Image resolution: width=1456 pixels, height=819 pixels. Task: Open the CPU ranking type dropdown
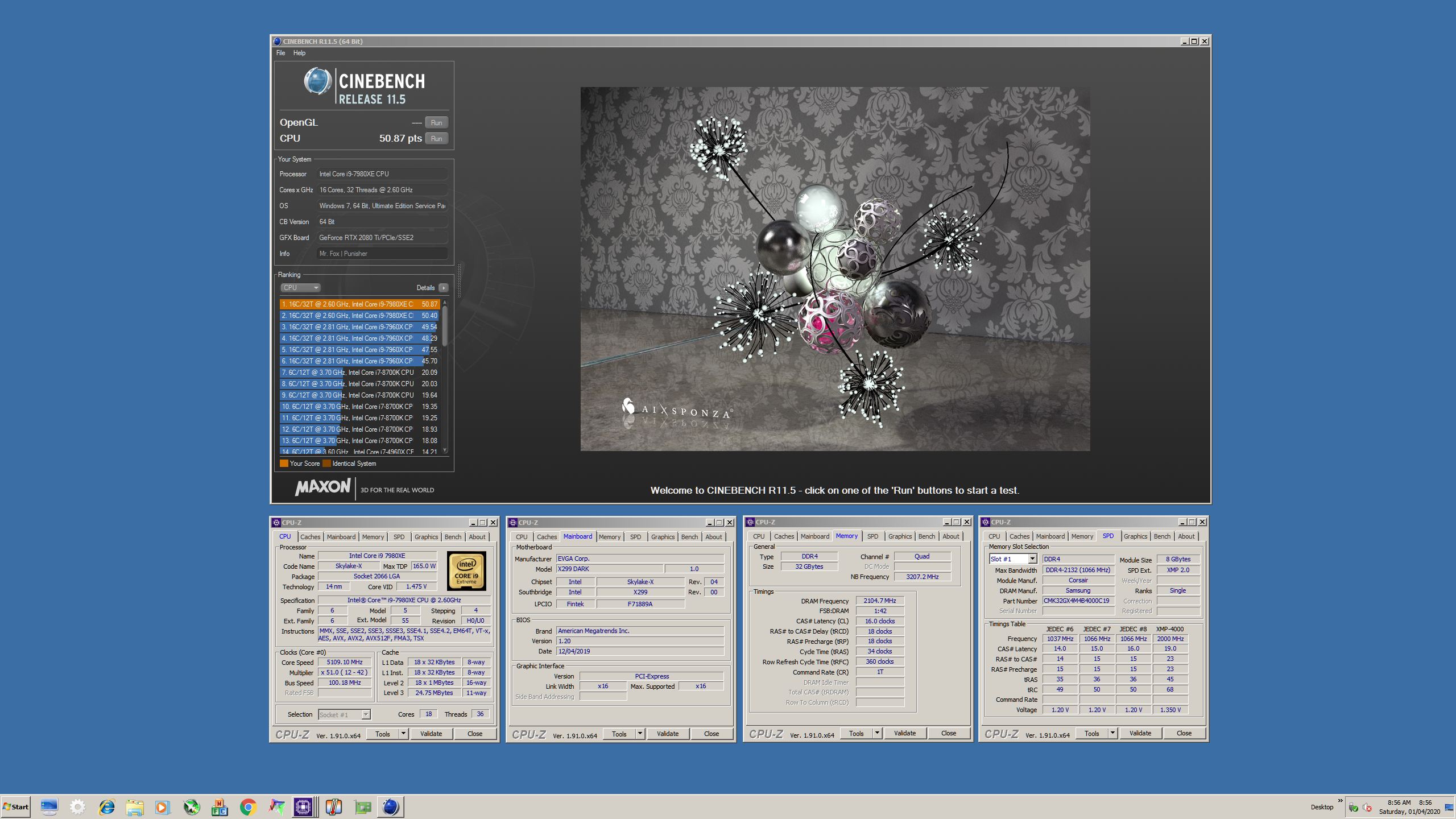[300, 288]
